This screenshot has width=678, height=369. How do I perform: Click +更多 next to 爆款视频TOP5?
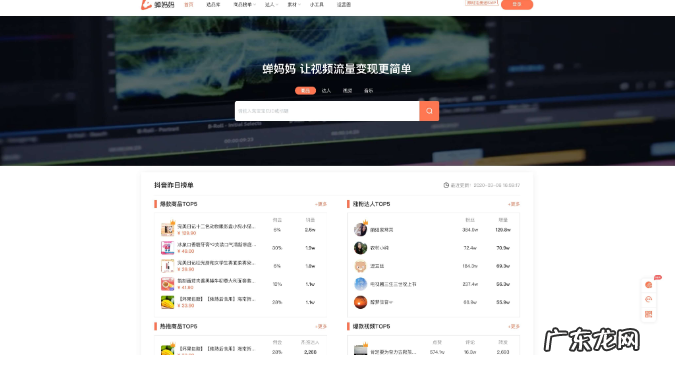click(514, 327)
